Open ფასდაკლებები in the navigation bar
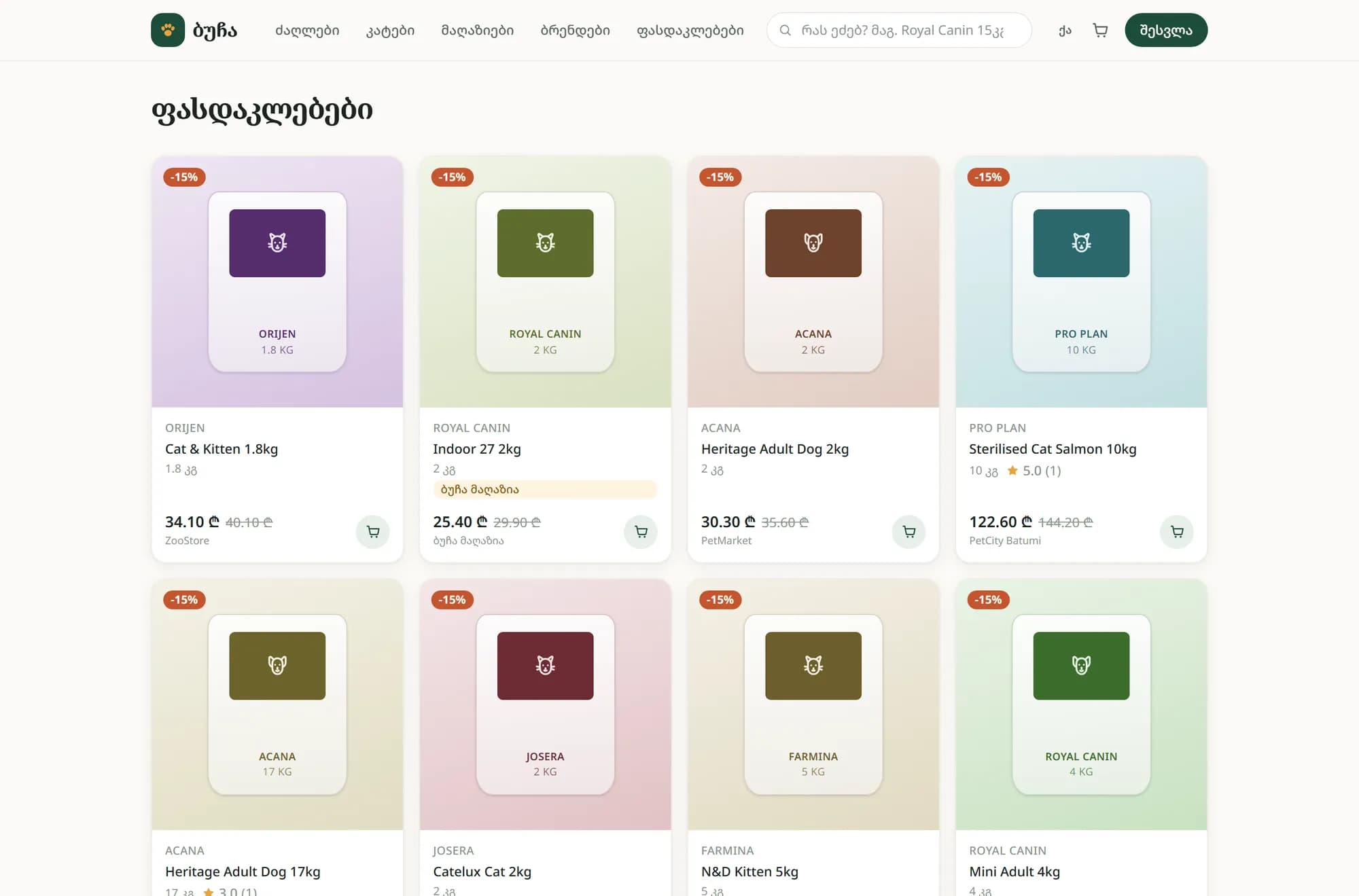1359x896 pixels. [690, 30]
